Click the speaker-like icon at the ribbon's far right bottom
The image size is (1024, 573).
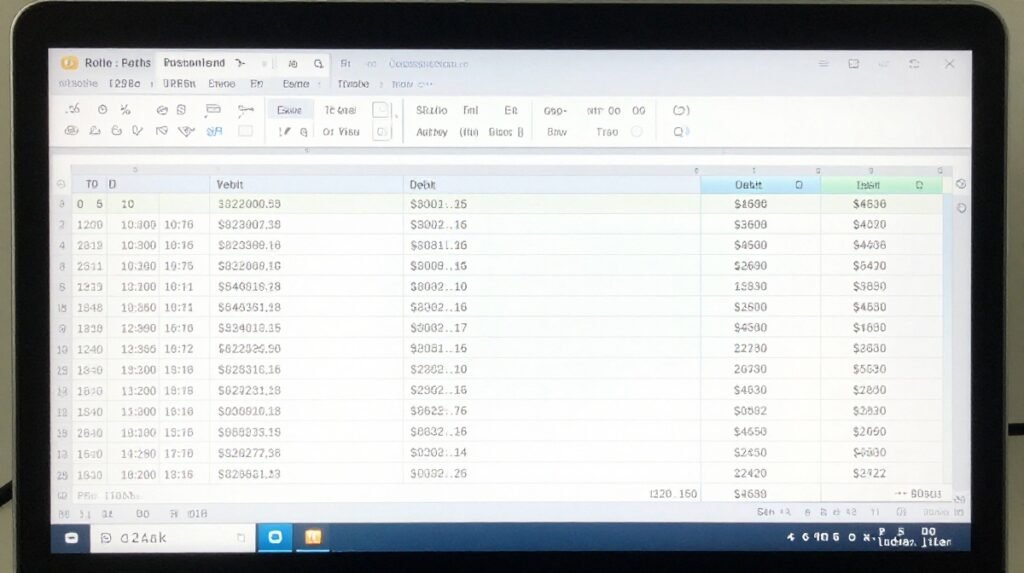tap(681, 131)
